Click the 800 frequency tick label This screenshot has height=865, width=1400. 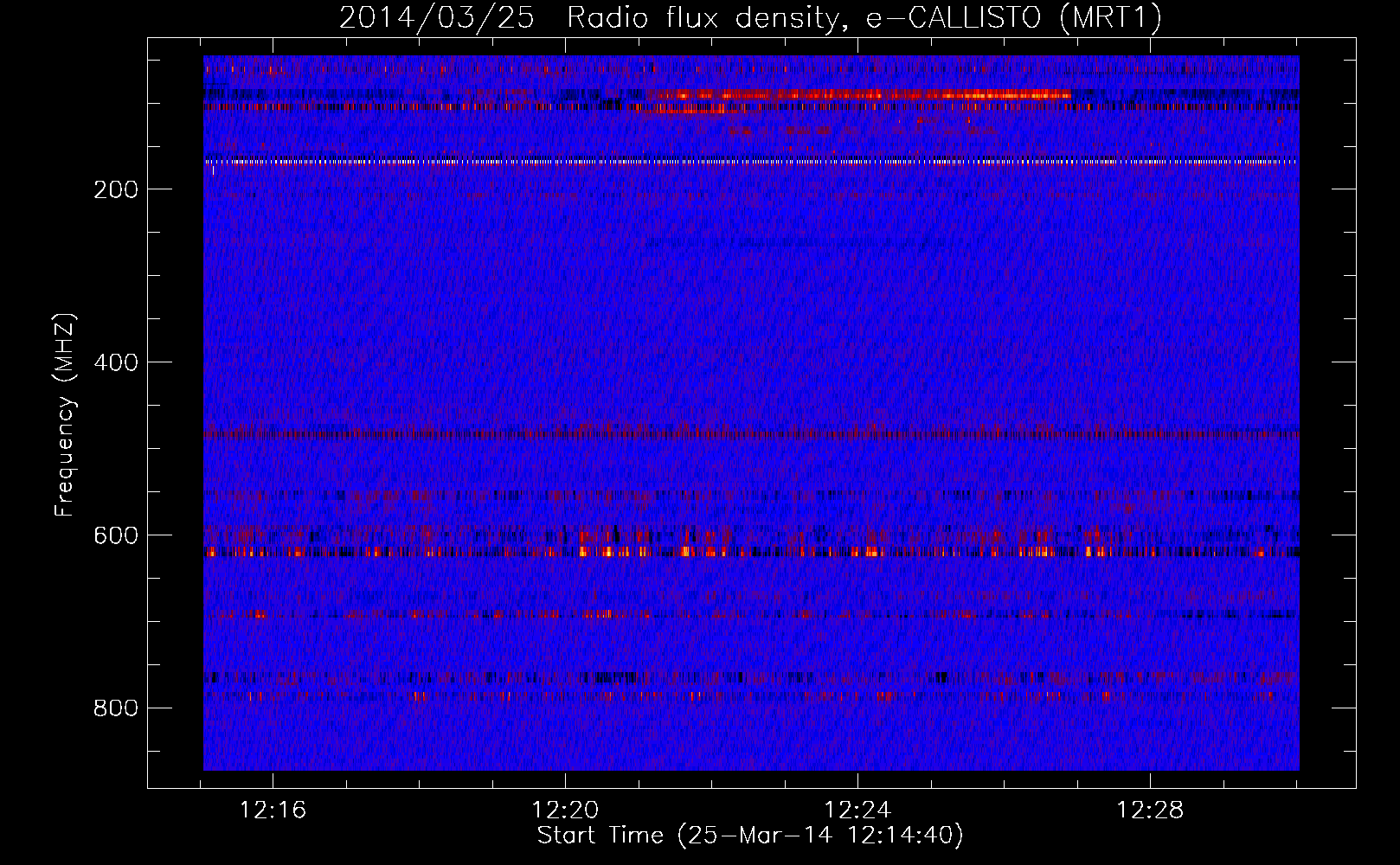pyautogui.click(x=116, y=708)
